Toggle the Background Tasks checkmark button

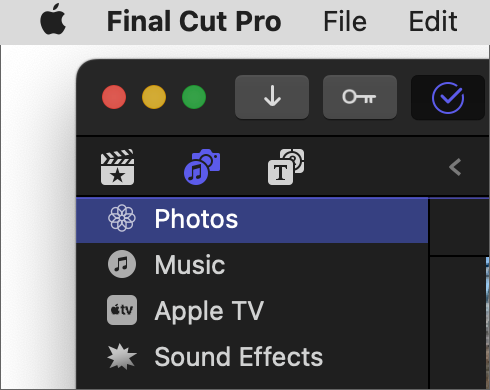(448, 98)
